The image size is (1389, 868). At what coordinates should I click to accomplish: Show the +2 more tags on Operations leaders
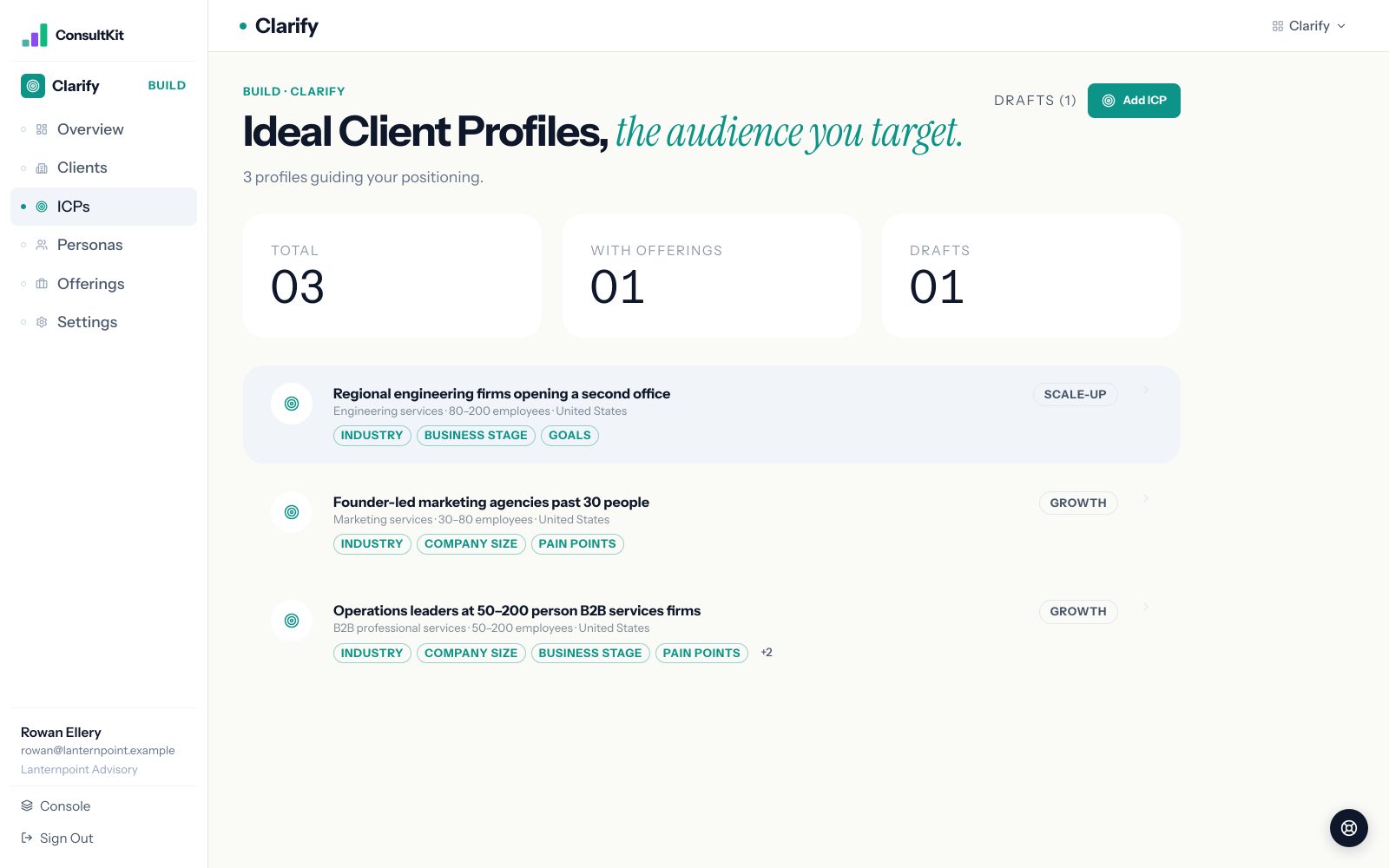[767, 653]
